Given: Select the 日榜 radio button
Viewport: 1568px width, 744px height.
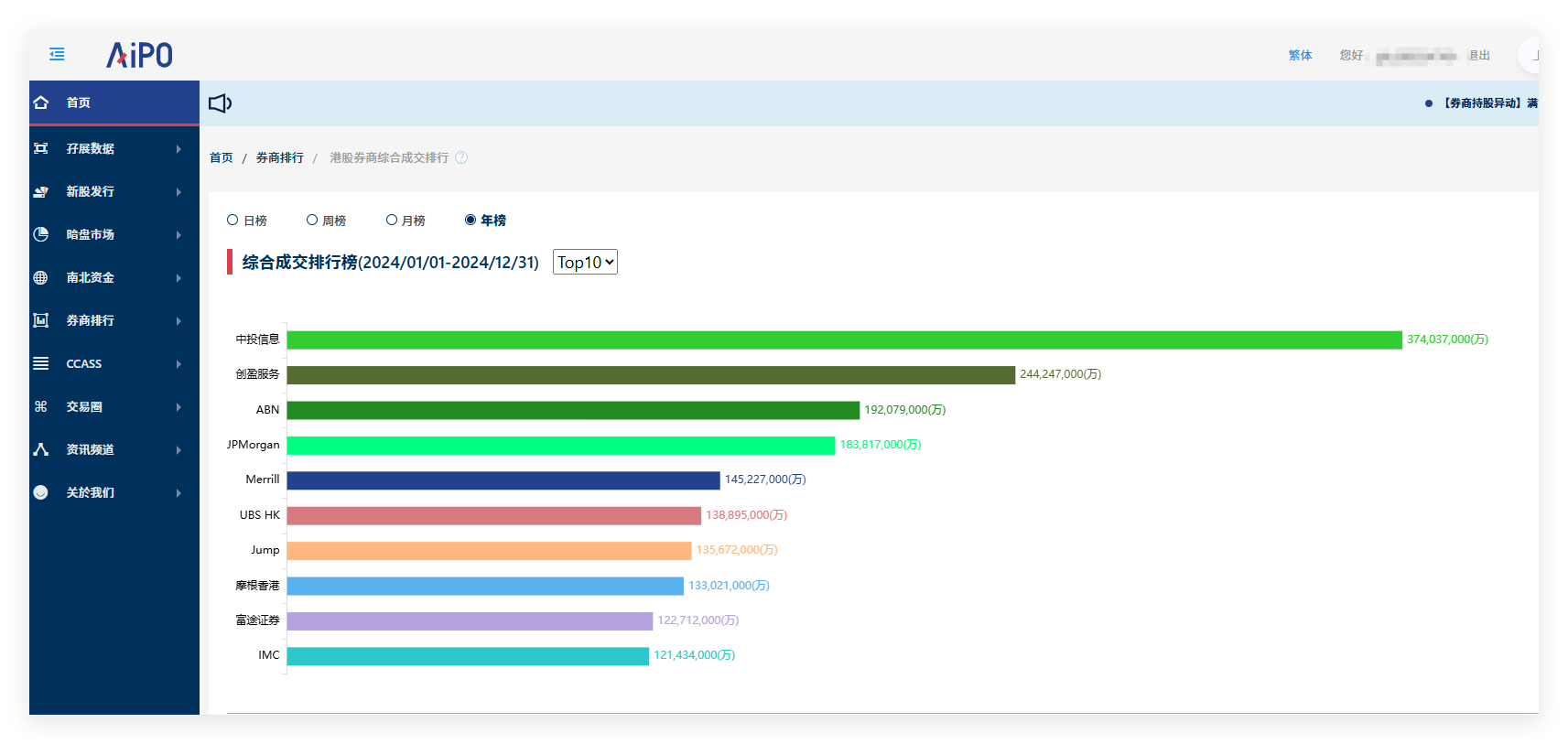Looking at the screenshot, I should point(232,220).
